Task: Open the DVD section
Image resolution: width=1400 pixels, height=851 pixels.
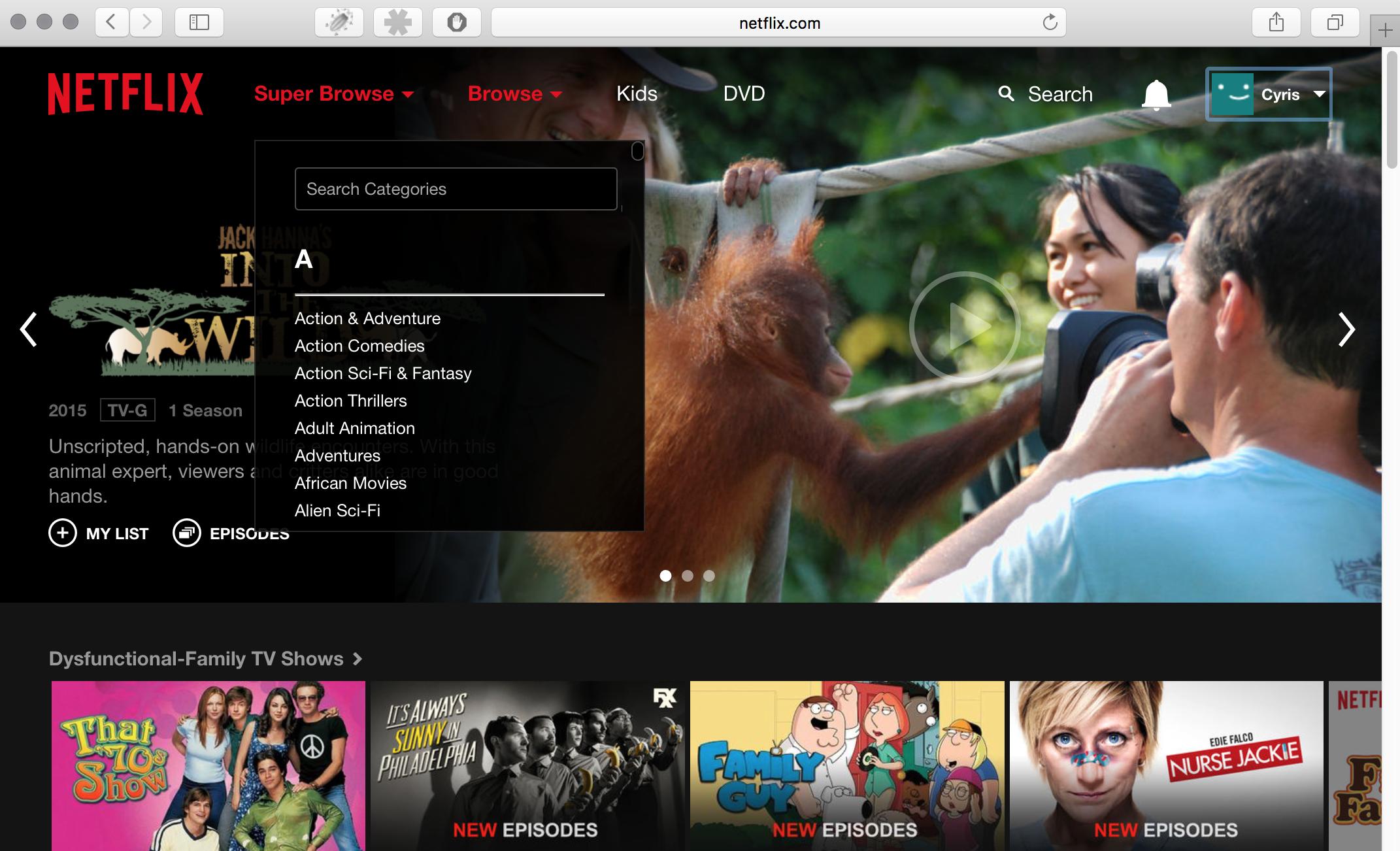Action: pos(744,94)
